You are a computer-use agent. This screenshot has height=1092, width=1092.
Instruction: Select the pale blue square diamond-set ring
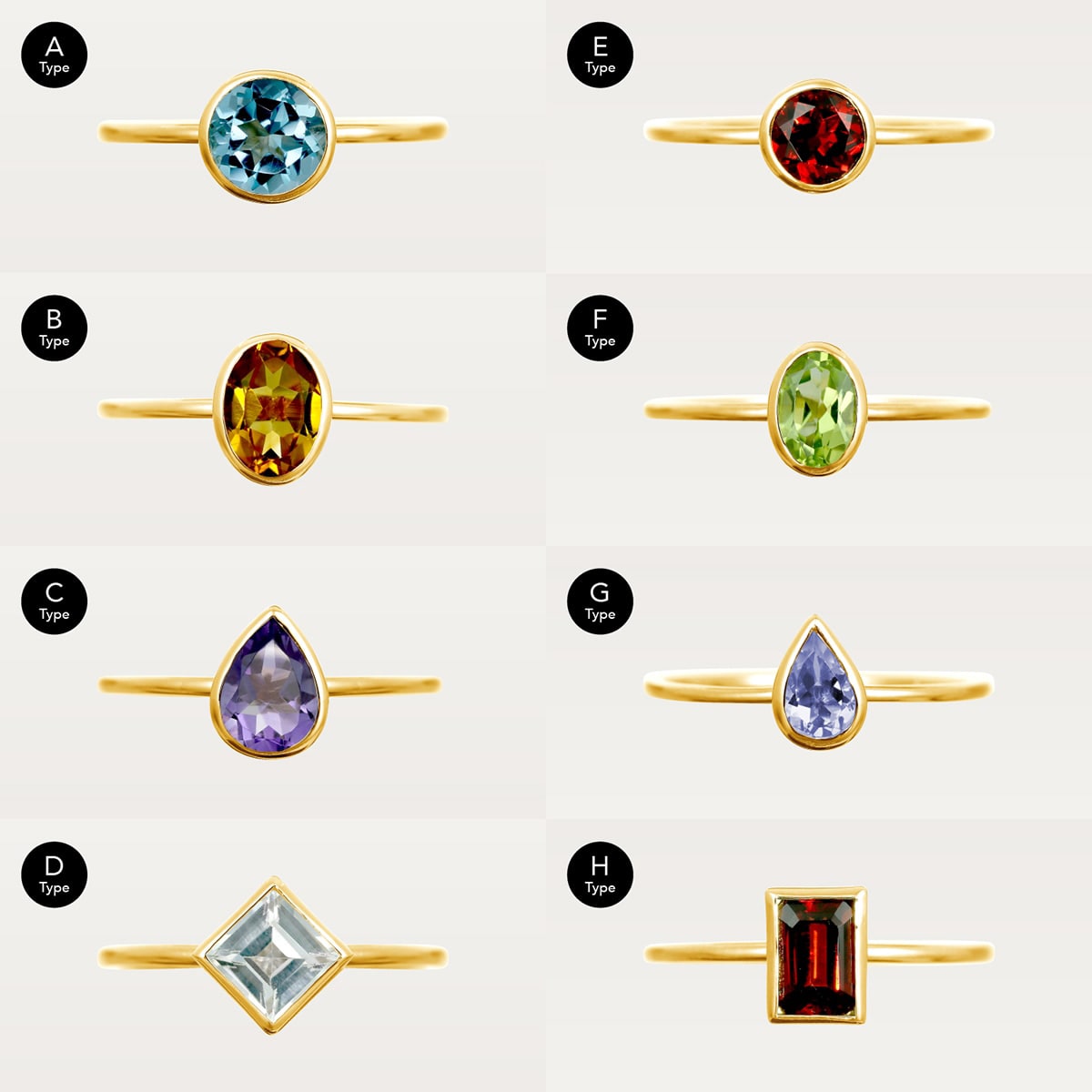pos(273,955)
